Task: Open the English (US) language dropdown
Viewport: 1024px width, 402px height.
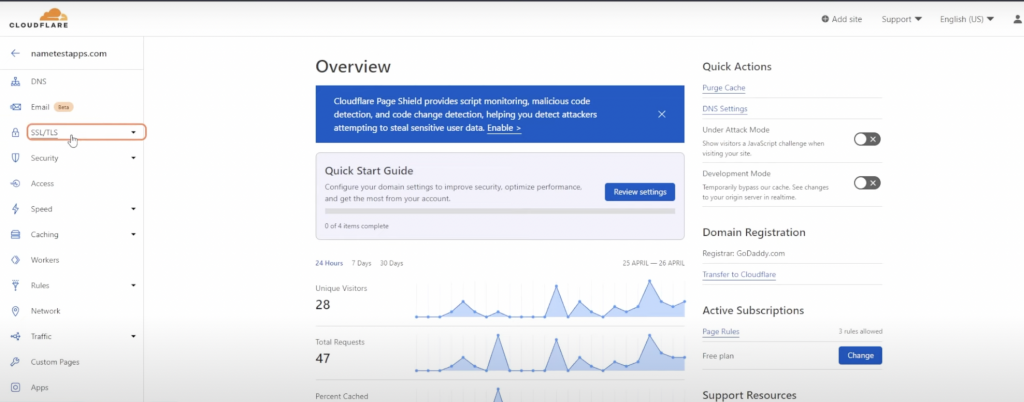Action: (967, 19)
